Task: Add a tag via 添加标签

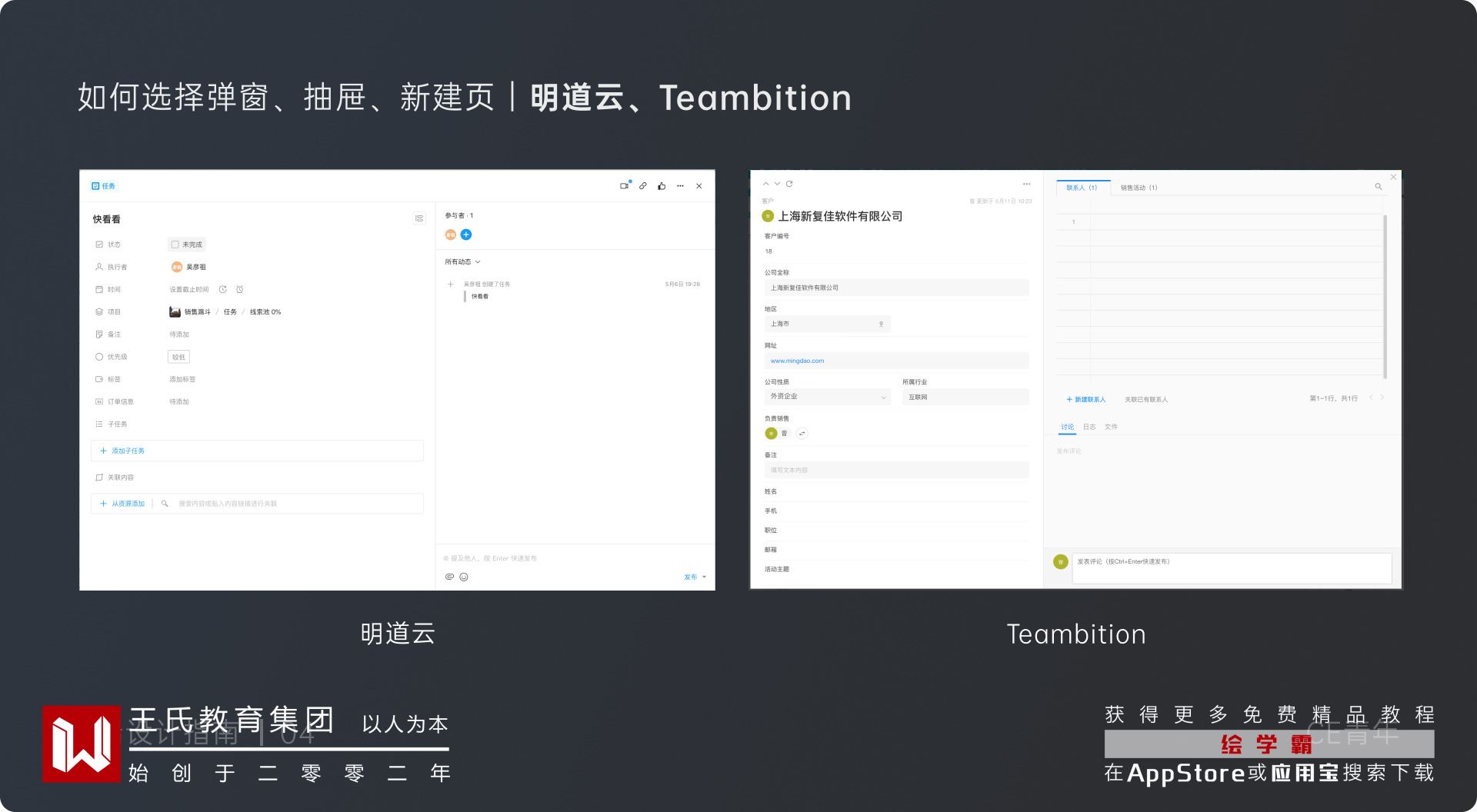Action: pos(182,379)
